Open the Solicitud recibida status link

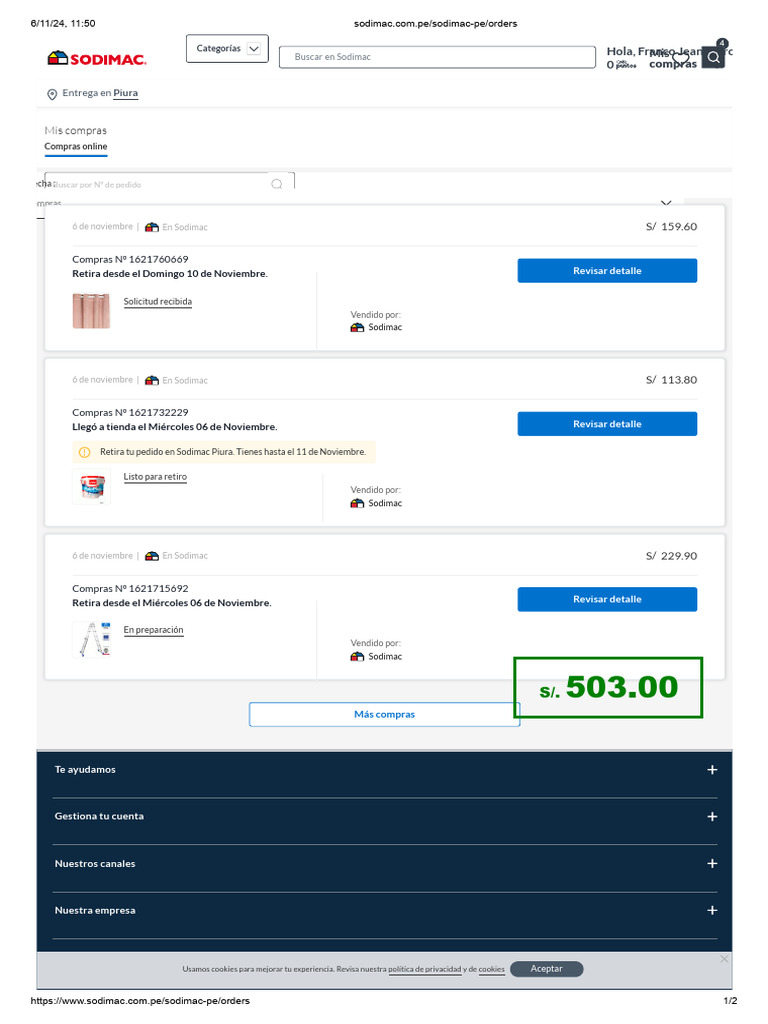(157, 302)
